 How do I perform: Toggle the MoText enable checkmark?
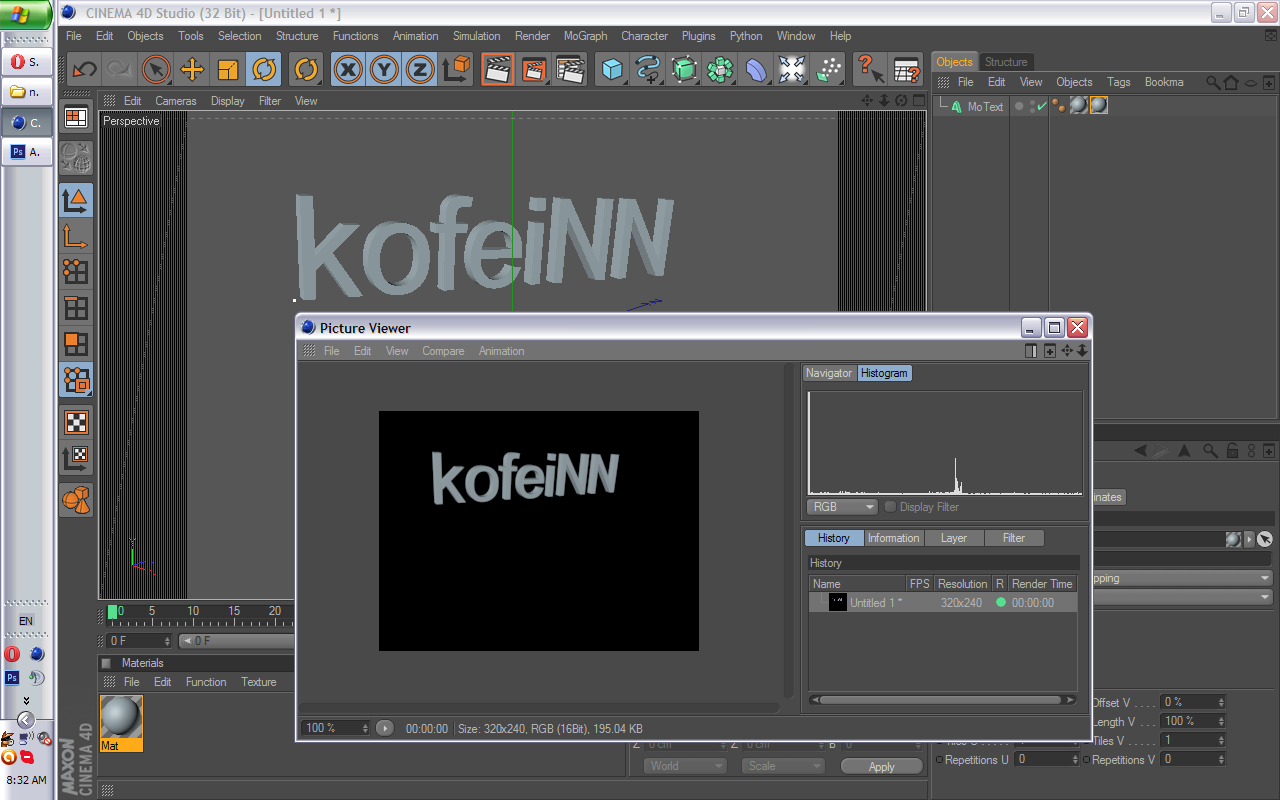coord(1041,106)
